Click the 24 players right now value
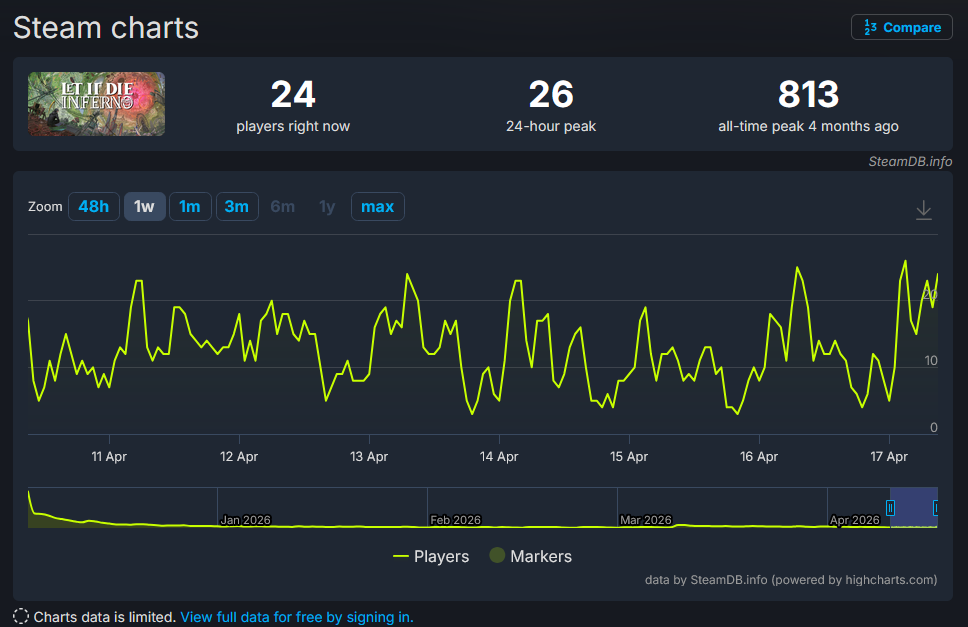This screenshot has width=968, height=627. point(293,94)
